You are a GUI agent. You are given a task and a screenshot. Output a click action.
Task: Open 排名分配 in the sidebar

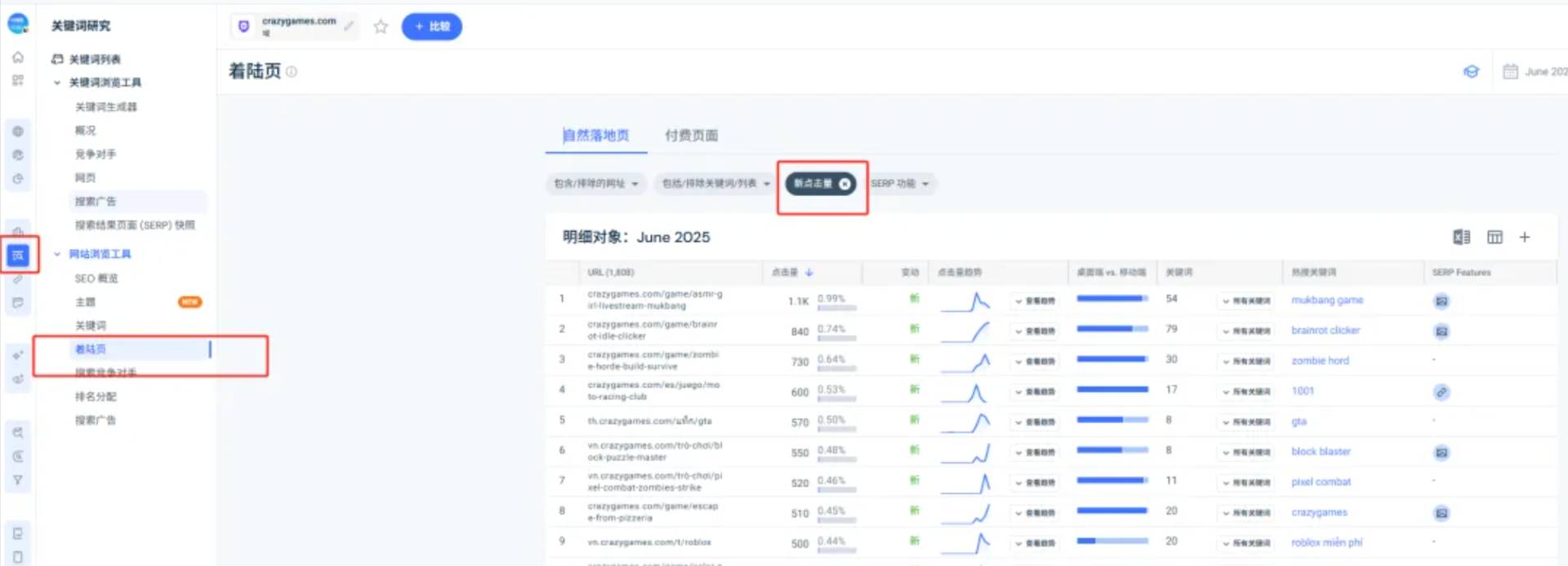(96, 397)
